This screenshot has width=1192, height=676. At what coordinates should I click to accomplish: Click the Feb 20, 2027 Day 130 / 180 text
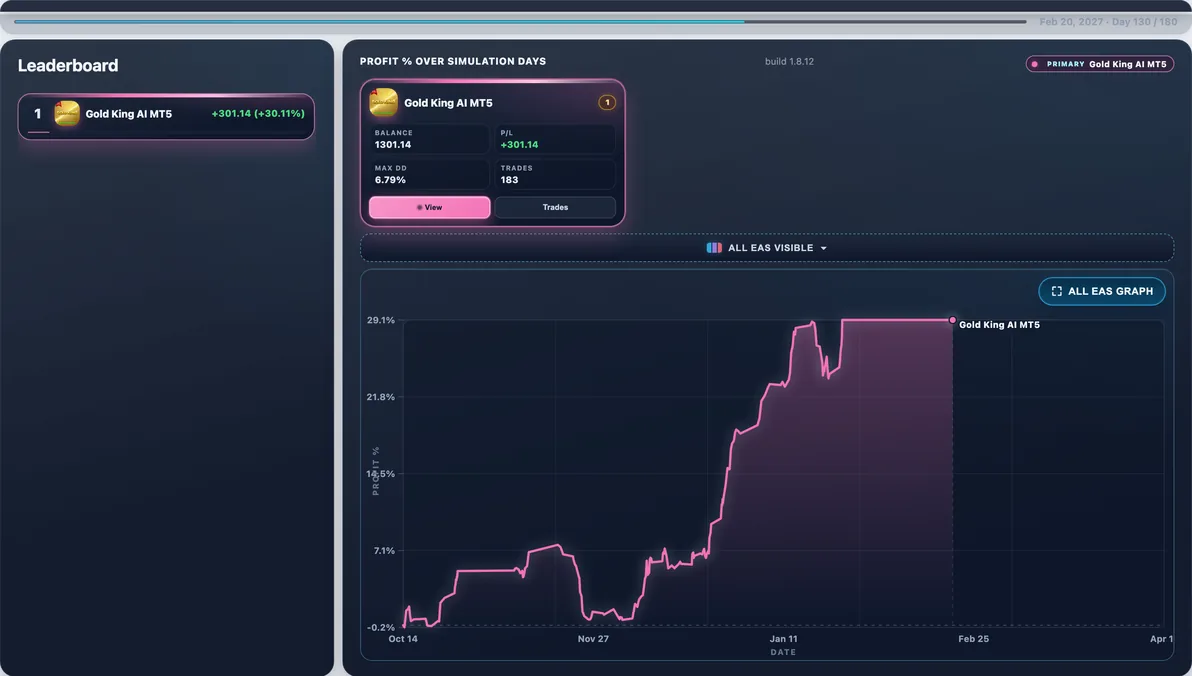click(x=1108, y=22)
